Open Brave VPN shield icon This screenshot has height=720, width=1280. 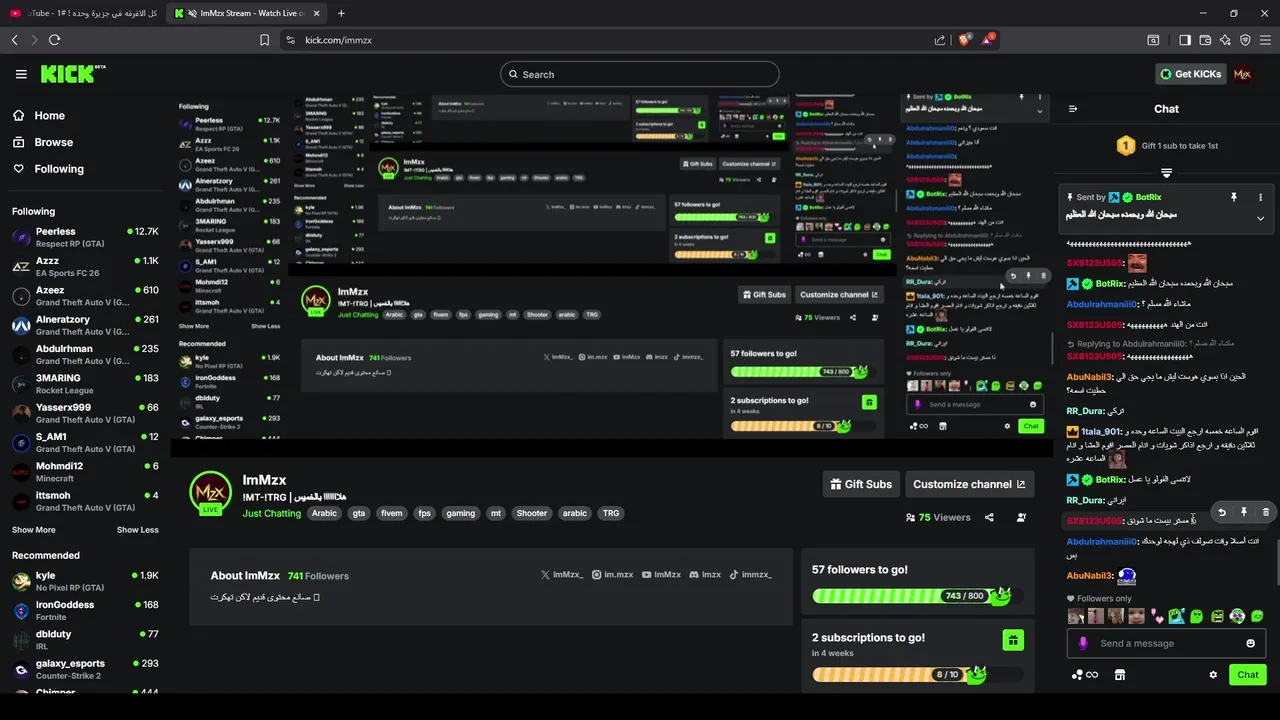pyautogui.click(x=1245, y=40)
